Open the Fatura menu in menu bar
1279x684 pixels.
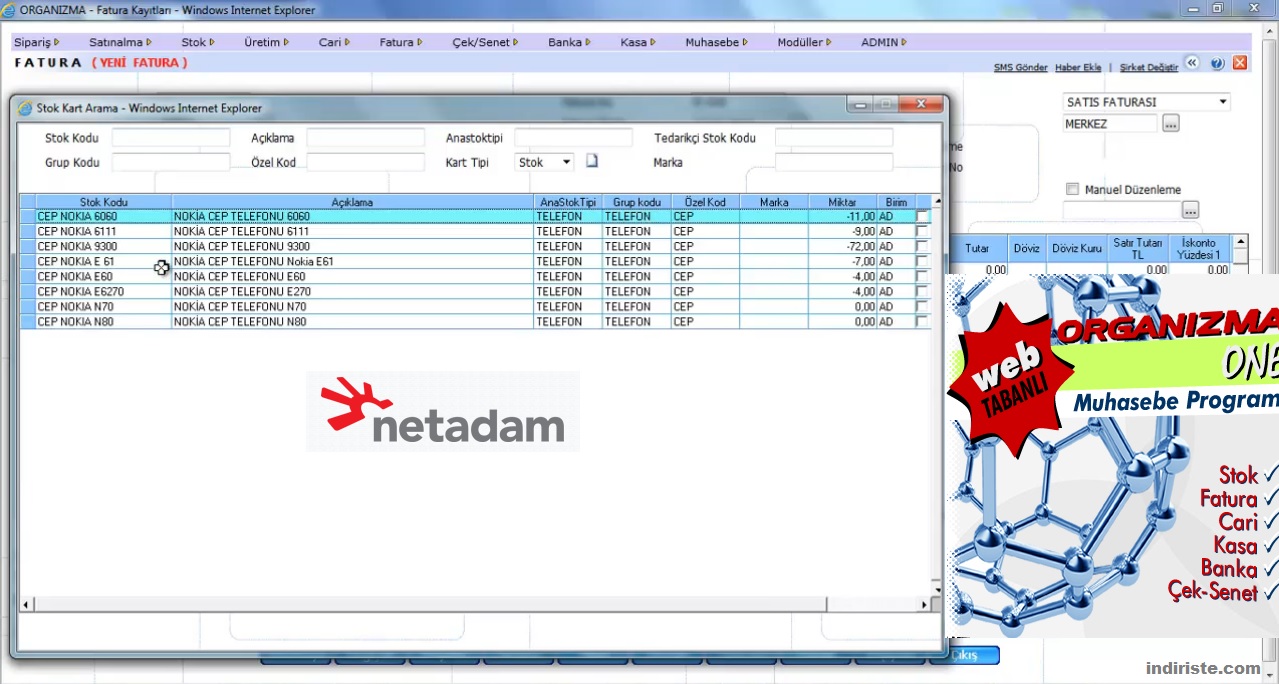(401, 42)
